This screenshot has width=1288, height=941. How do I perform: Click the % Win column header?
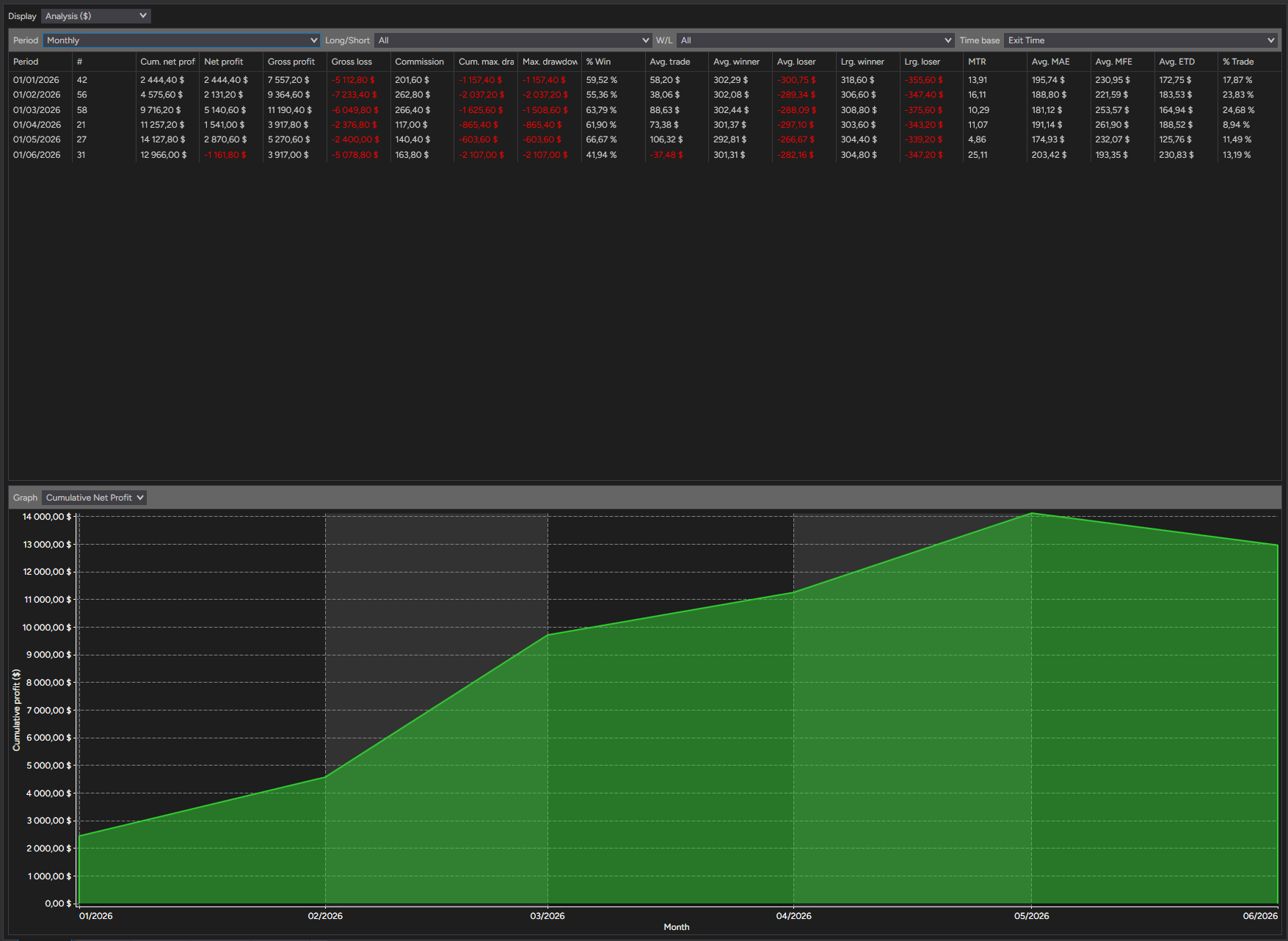[x=613, y=62]
